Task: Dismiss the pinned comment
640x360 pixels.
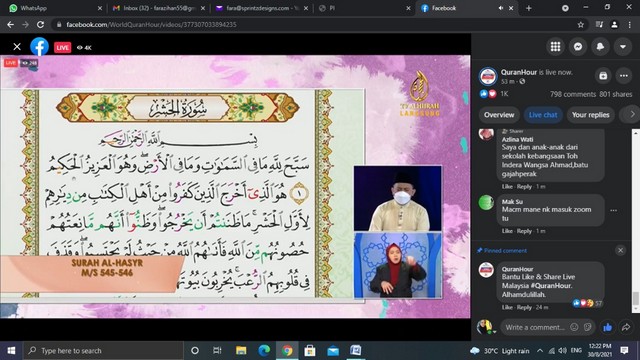Action: 620,250
